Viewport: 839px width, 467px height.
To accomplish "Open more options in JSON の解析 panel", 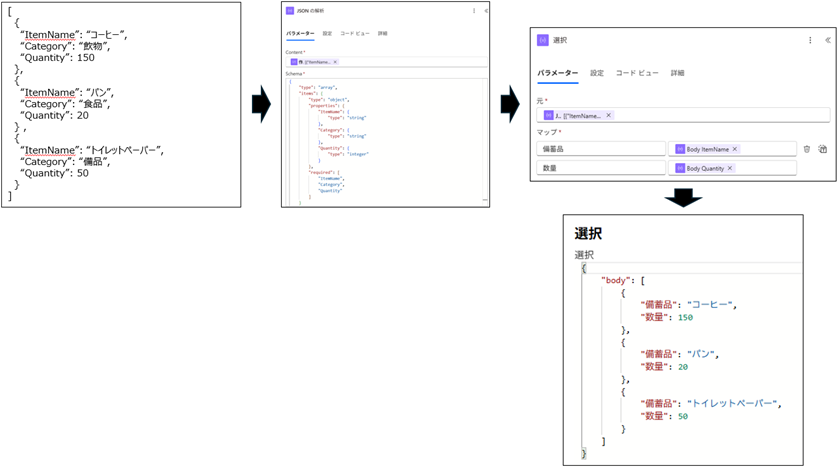I will [474, 11].
